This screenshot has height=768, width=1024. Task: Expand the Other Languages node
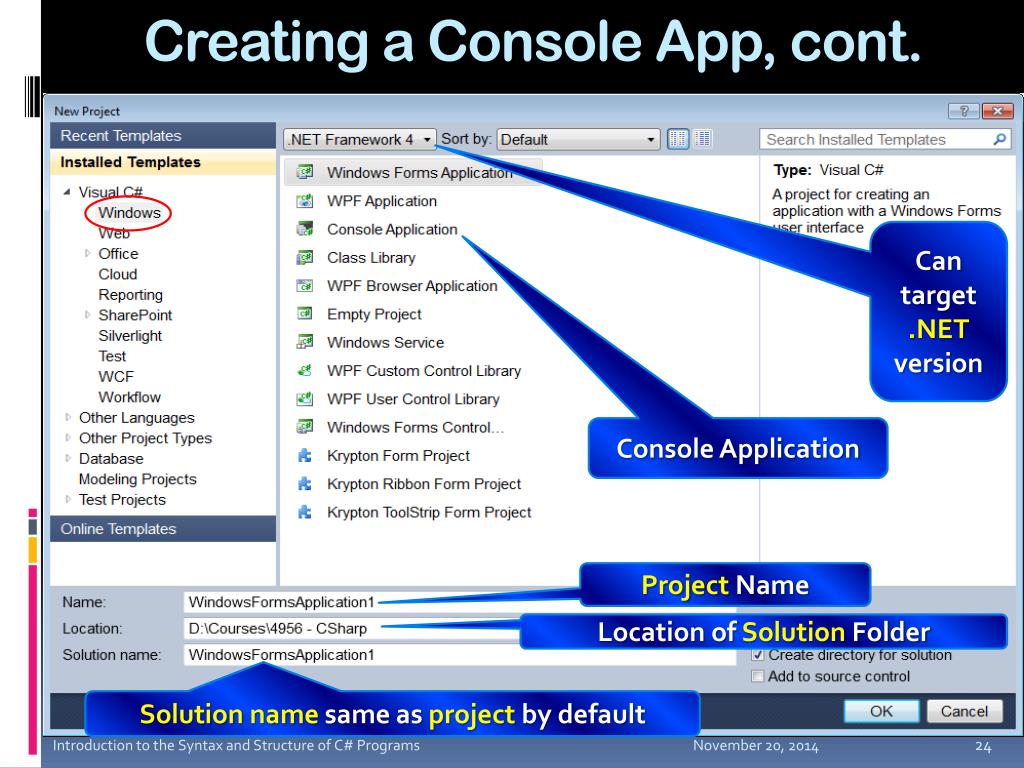pos(68,417)
